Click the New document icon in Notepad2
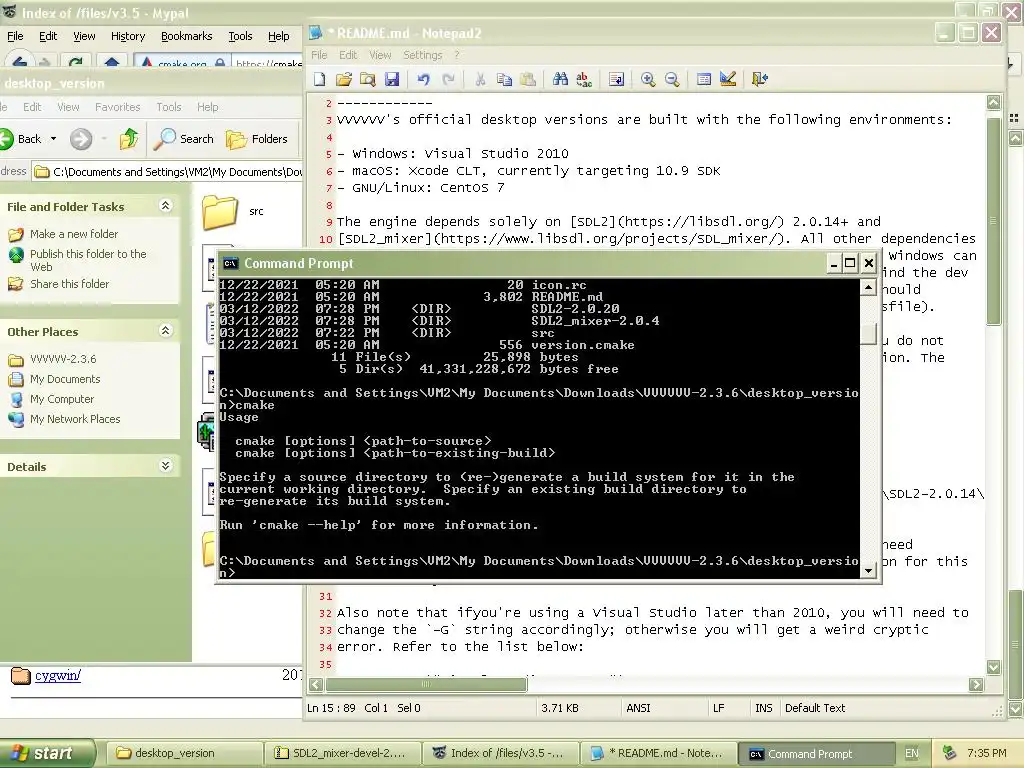This screenshot has height=768, width=1024. pyautogui.click(x=319, y=79)
